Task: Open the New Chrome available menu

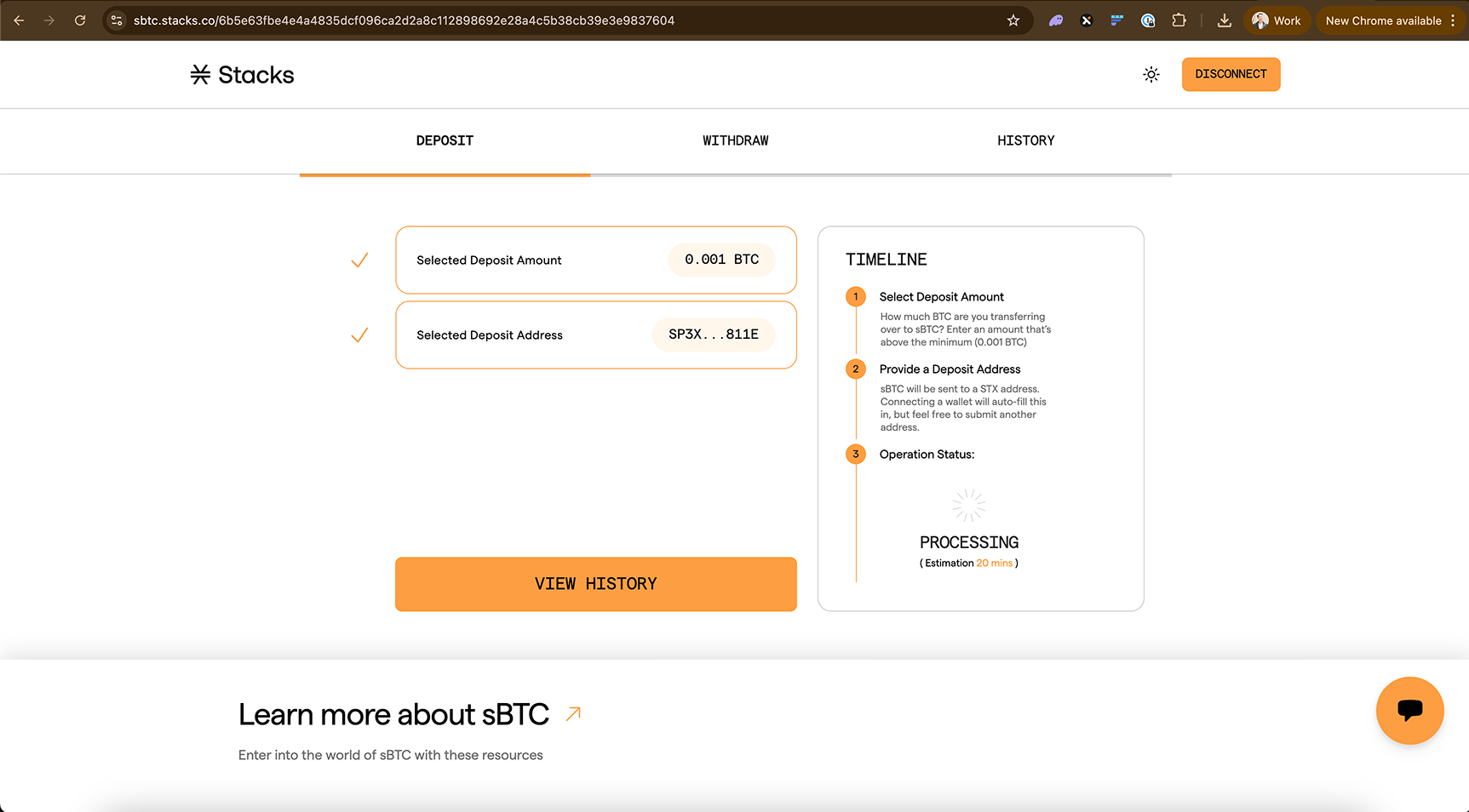Action: [x=1390, y=20]
